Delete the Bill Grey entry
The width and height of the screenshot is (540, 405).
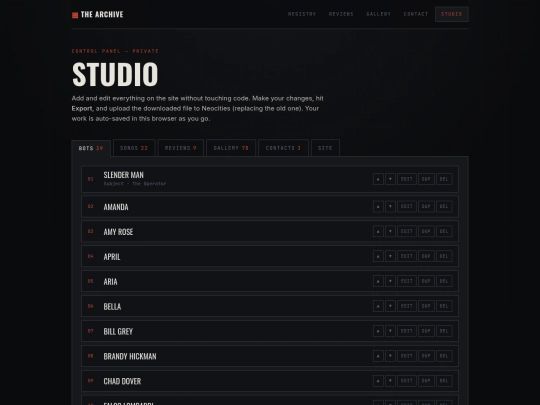(444, 331)
